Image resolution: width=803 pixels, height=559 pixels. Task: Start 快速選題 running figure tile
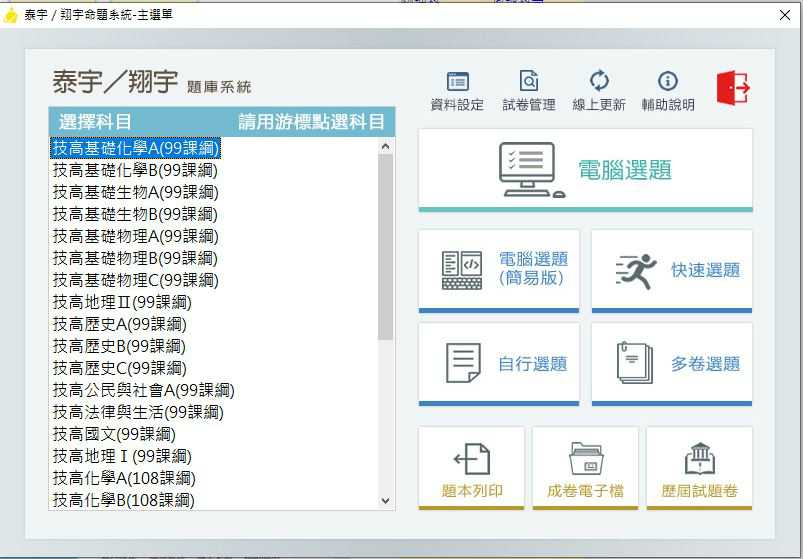coord(672,271)
